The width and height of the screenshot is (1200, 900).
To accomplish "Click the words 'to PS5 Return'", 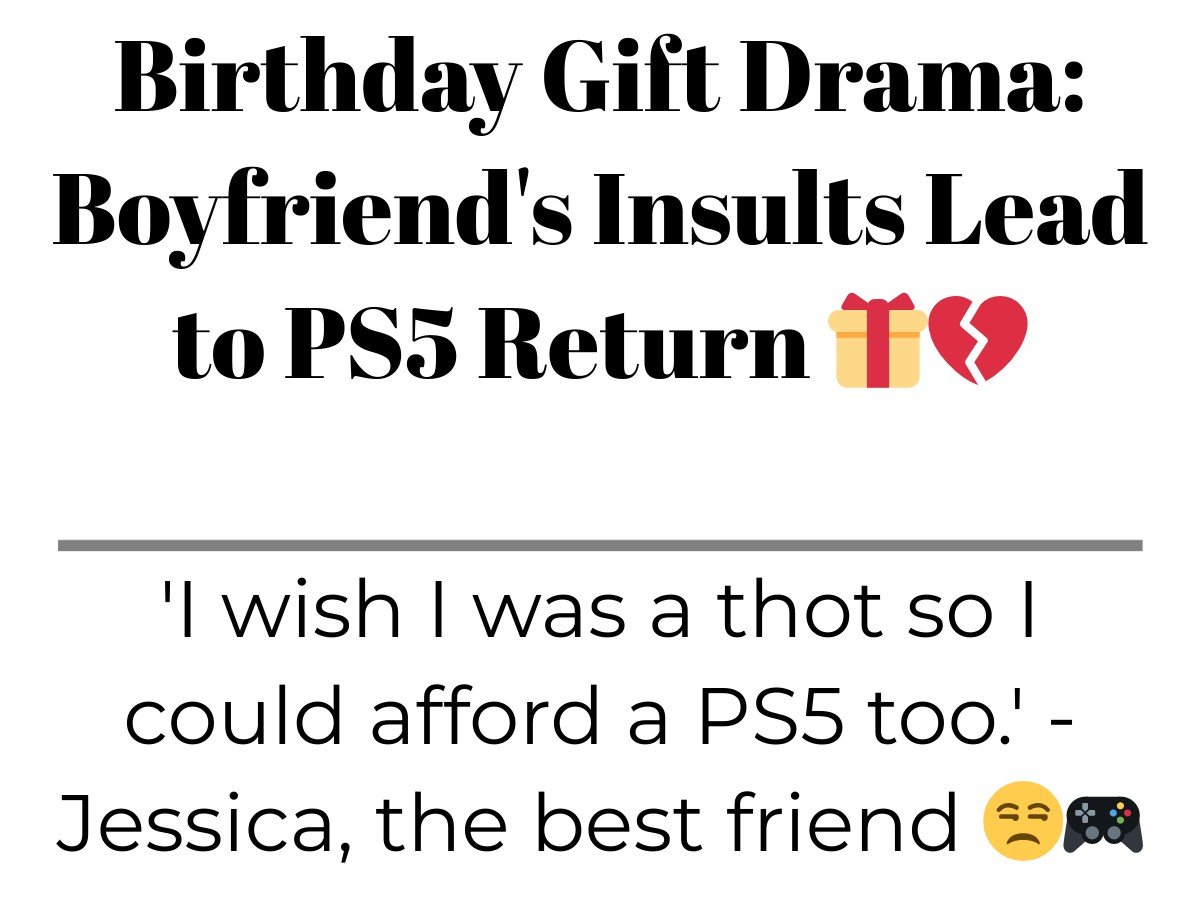I will click(x=490, y=340).
